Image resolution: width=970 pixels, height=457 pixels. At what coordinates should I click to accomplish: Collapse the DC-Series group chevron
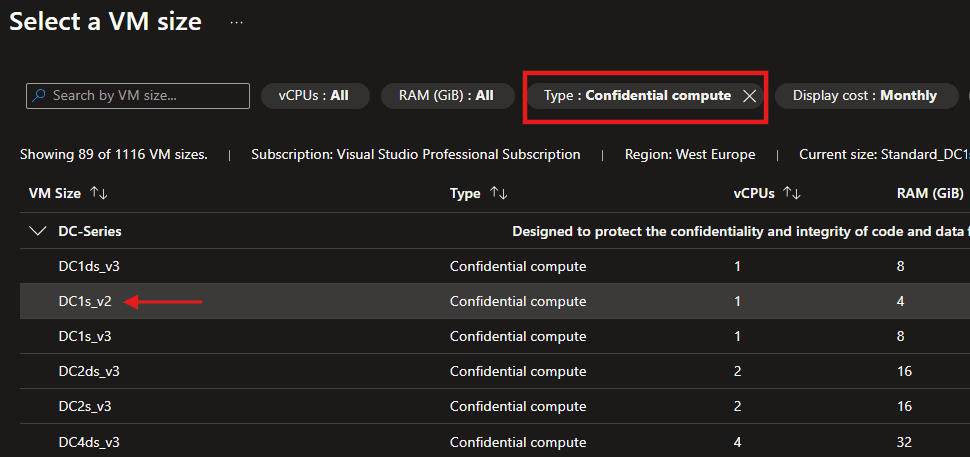[38, 231]
